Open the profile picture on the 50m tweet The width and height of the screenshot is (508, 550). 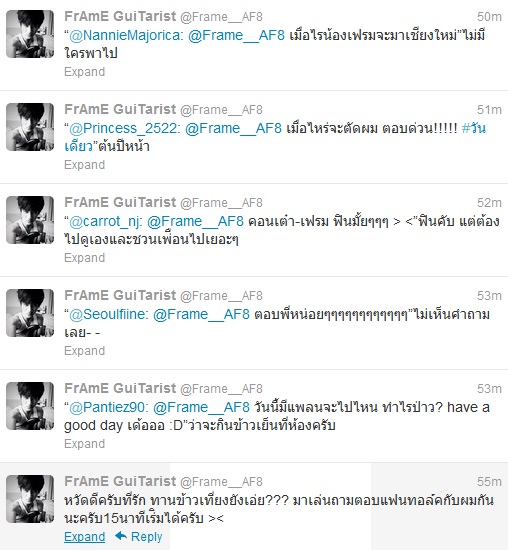30,34
